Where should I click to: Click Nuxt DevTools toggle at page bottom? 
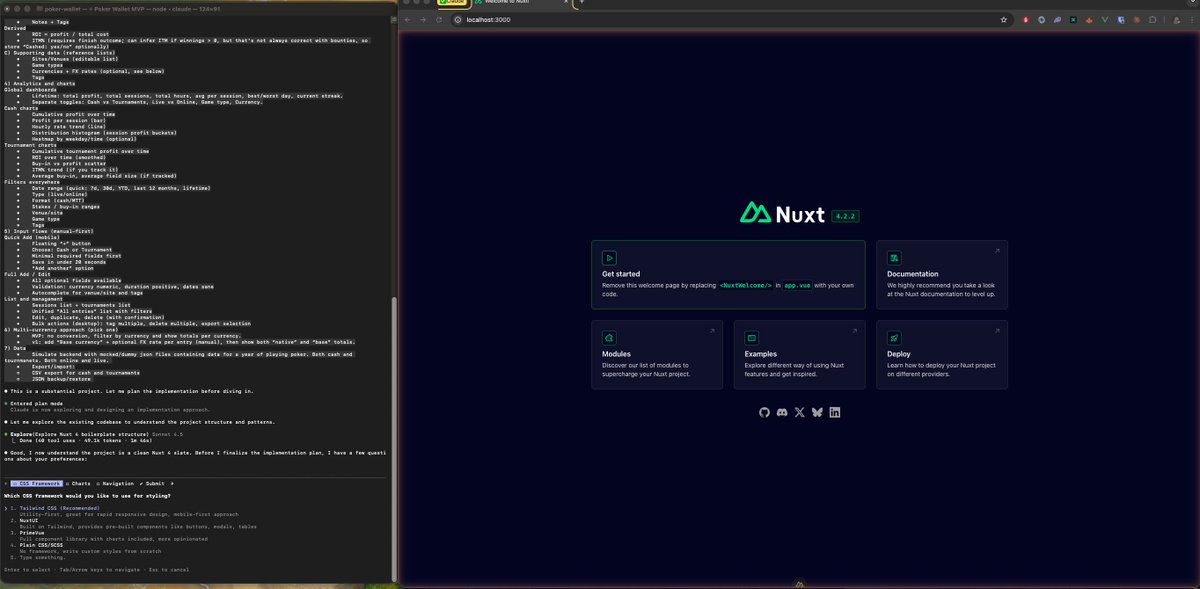pyautogui.click(x=798, y=583)
